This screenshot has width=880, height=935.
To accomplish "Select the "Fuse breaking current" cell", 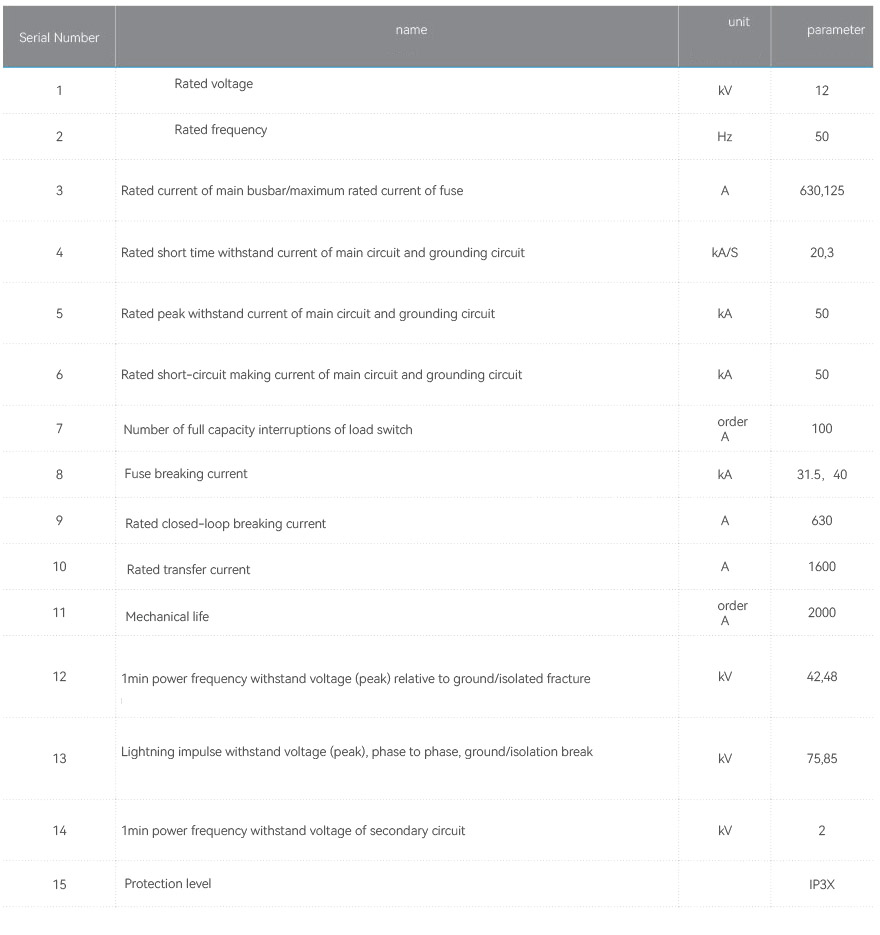I will 186,474.
